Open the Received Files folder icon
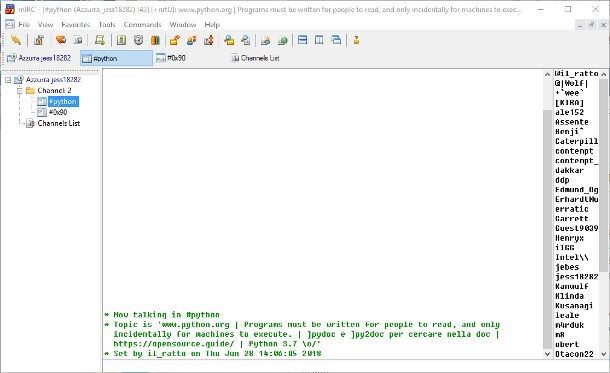This screenshot has width=610, height=373. pos(229,40)
